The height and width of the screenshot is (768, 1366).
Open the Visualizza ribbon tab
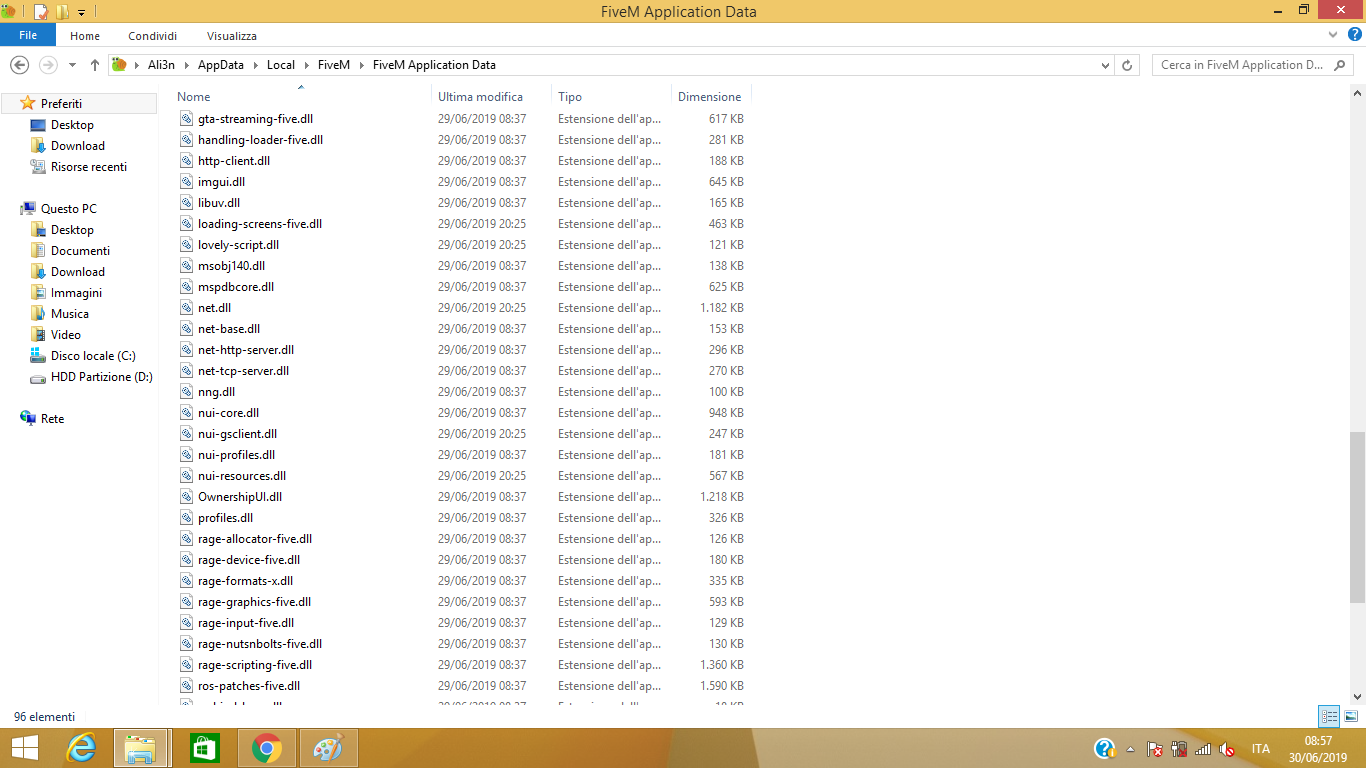point(232,35)
